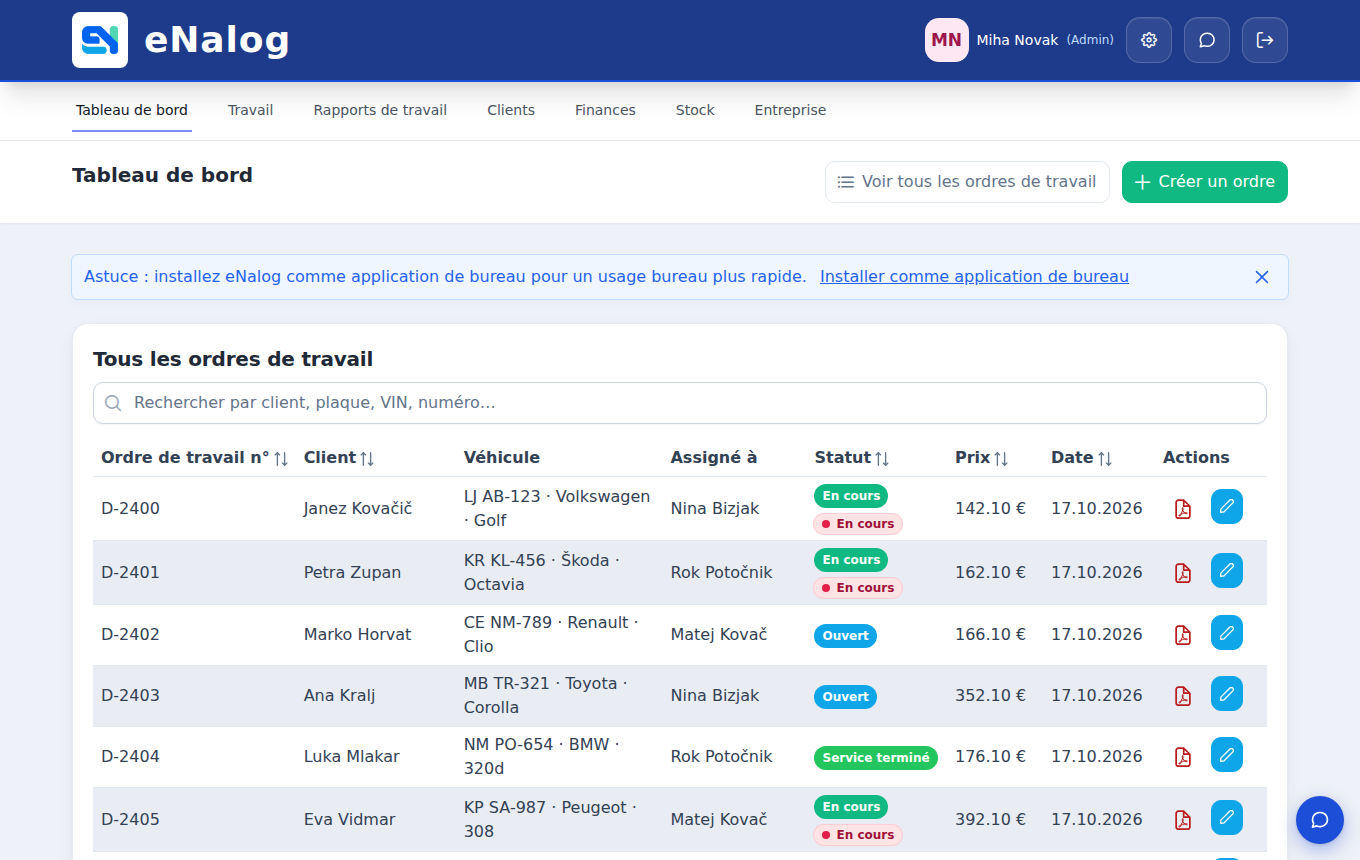This screenshot has width=1360, height=860.
Task: Edit work order D-2404
Action: click(1227, 755)
